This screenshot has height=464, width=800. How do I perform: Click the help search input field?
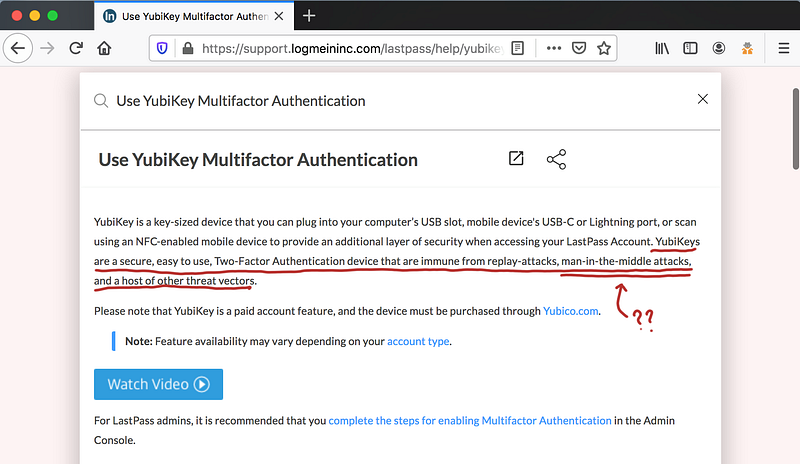400,100
